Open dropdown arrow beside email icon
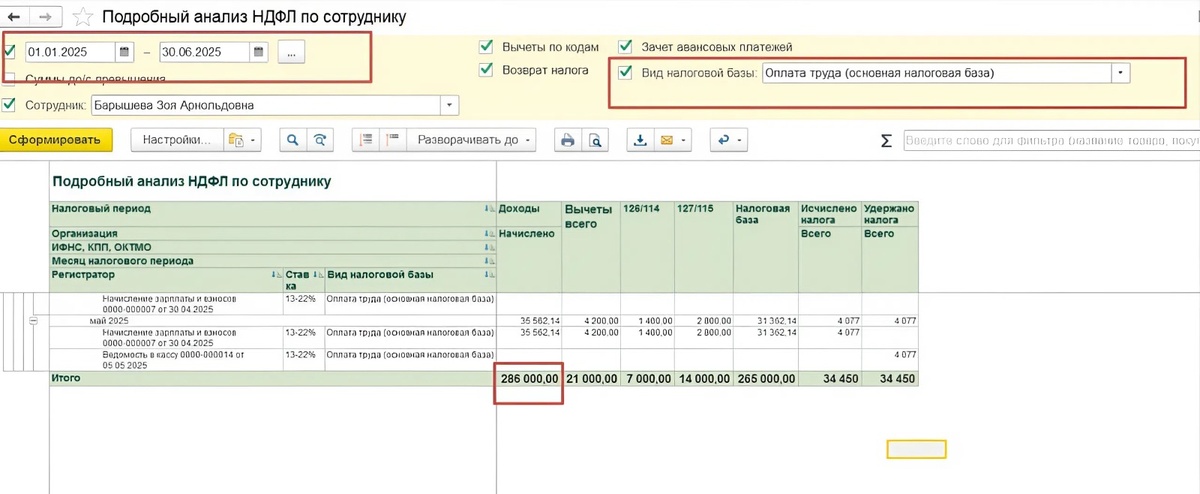Image resolution: width=1200 pixels, height=494 pixels. [684, 140]
